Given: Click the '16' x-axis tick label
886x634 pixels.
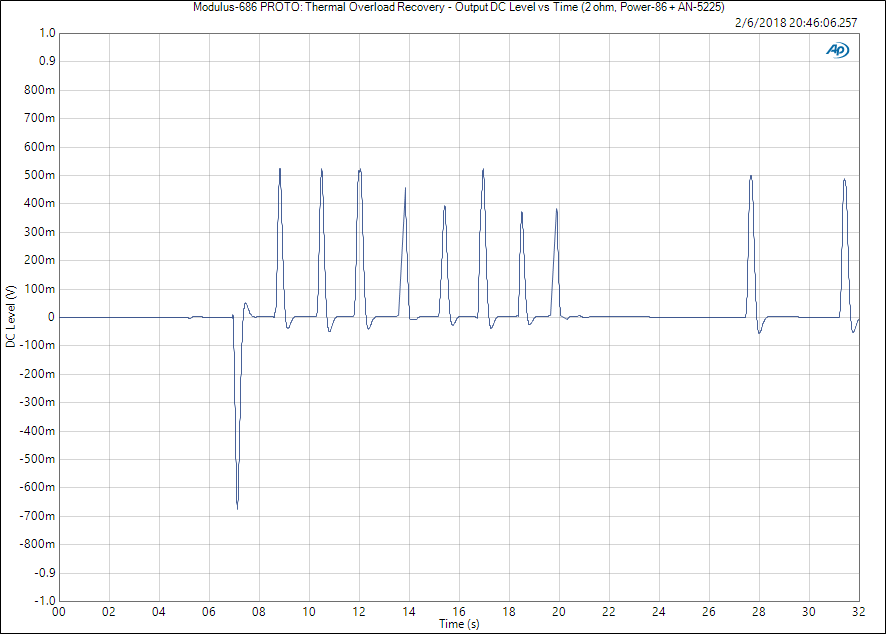Looking at the screenshot, I should click(459, 611).
